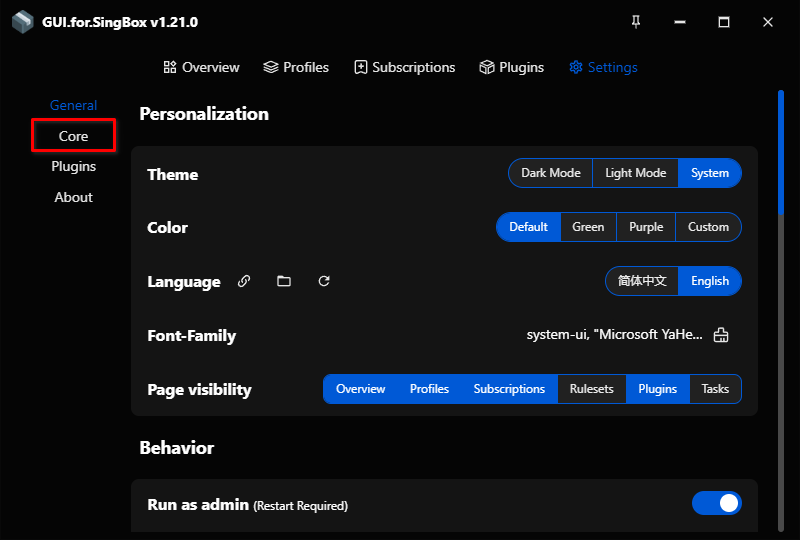Screen dimensions: 800x540
Task: Select Dark Mode theme
Action: pos(550,173)
